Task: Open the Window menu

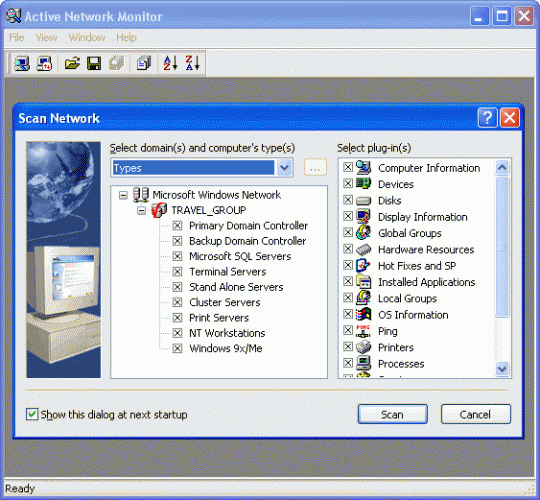Action: pyautogui.click(x=87, y=37)
